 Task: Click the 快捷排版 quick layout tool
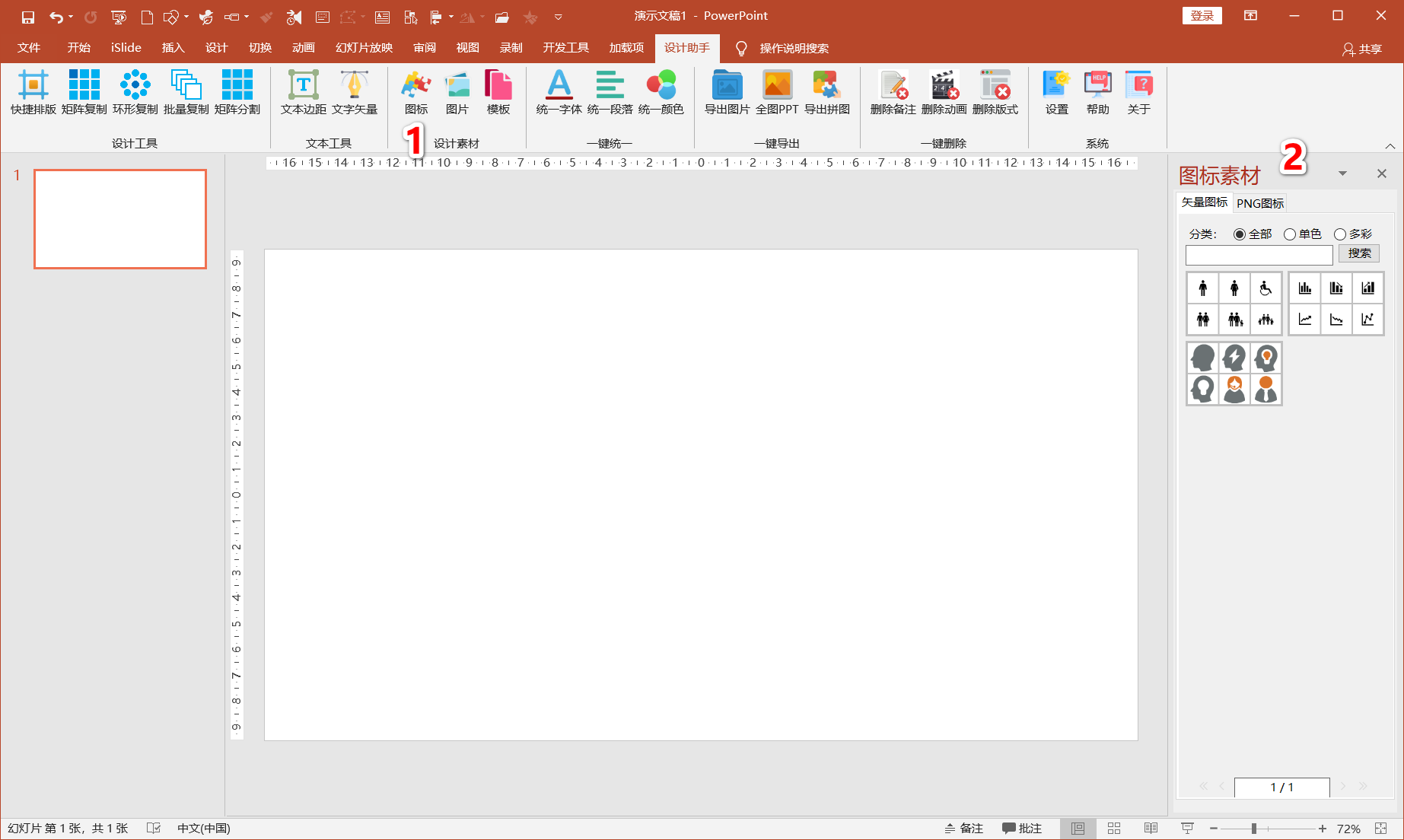click(x=33, y=93)
